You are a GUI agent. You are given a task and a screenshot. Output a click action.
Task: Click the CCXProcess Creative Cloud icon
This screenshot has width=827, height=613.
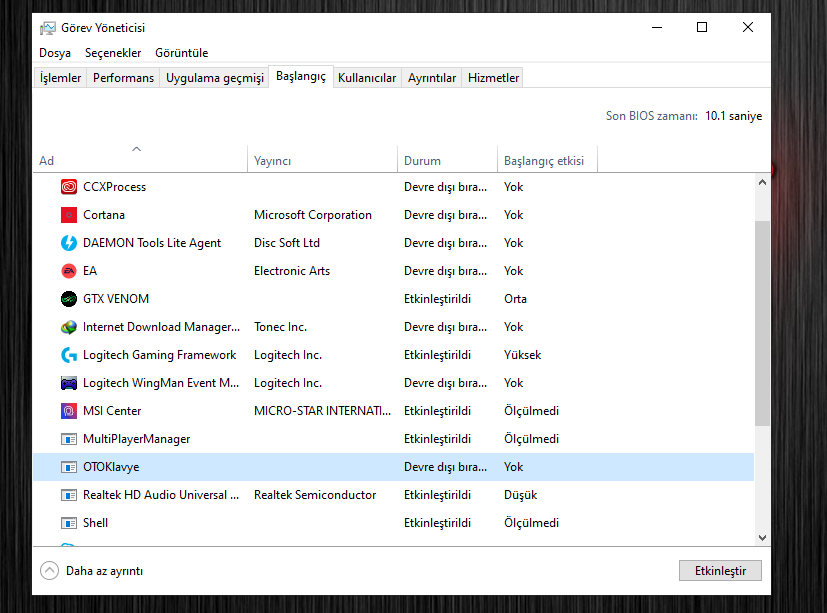click(x=69, y=187)
